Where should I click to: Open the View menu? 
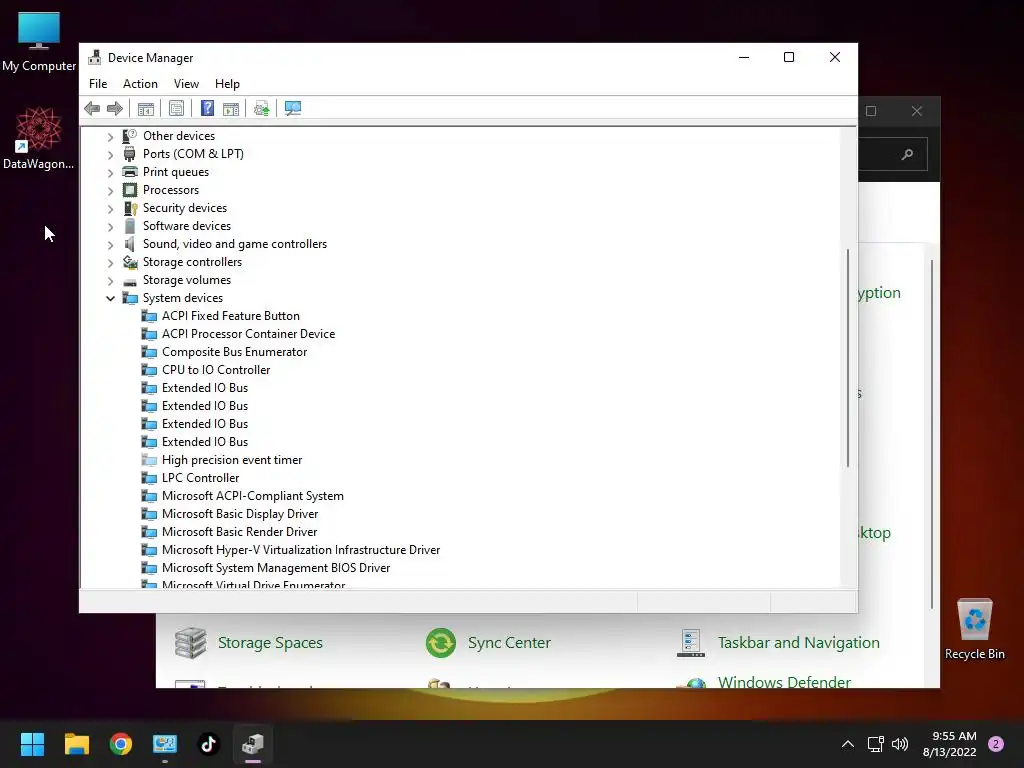tap(186, 84)
